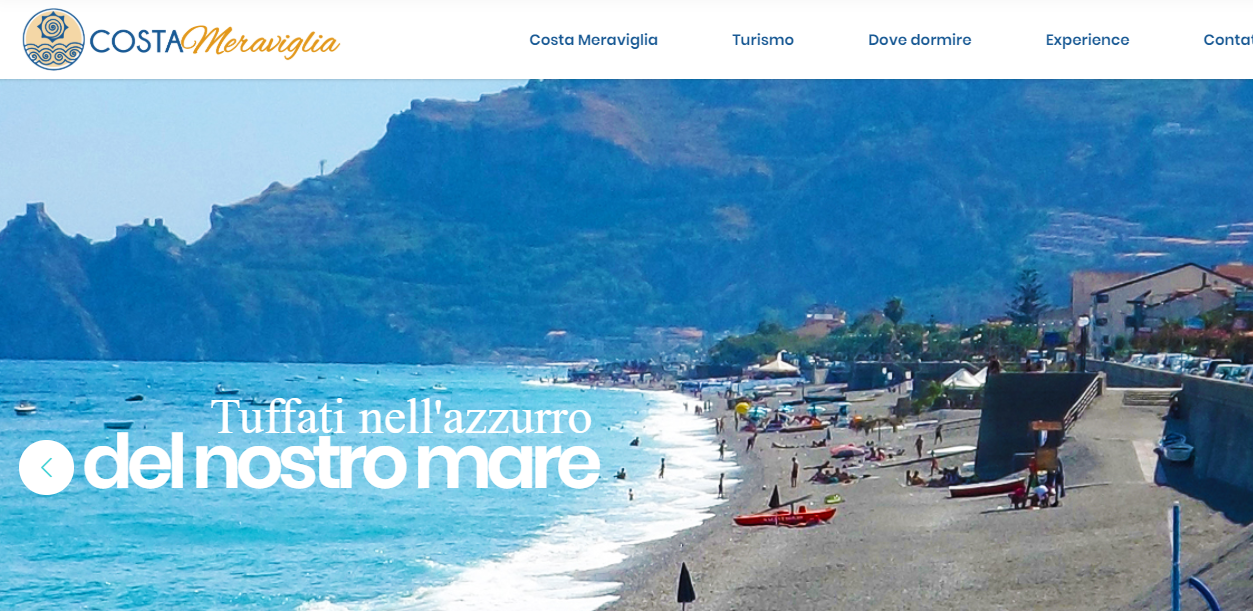Click the turquoise sea area of the slide
This screenshot has height=611, width=1253.
coord(300,540)
